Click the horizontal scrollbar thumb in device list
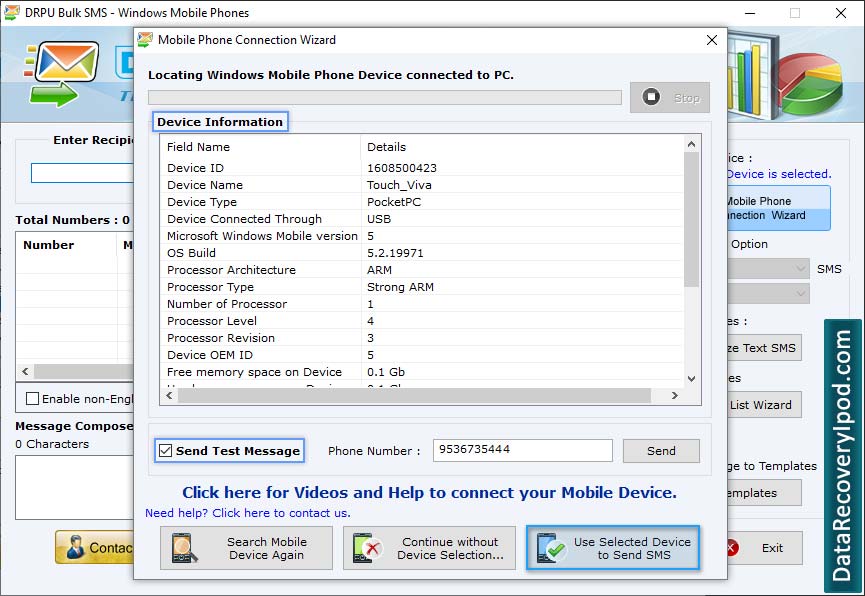Image resolution: width=865 pixels, height=596 pixels. point(414,395)
